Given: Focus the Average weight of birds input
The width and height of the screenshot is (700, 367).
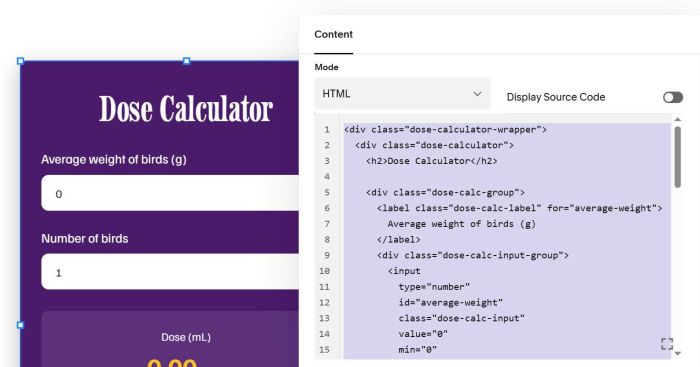Looking at the screenshot, I should click(x=170, y=193).
